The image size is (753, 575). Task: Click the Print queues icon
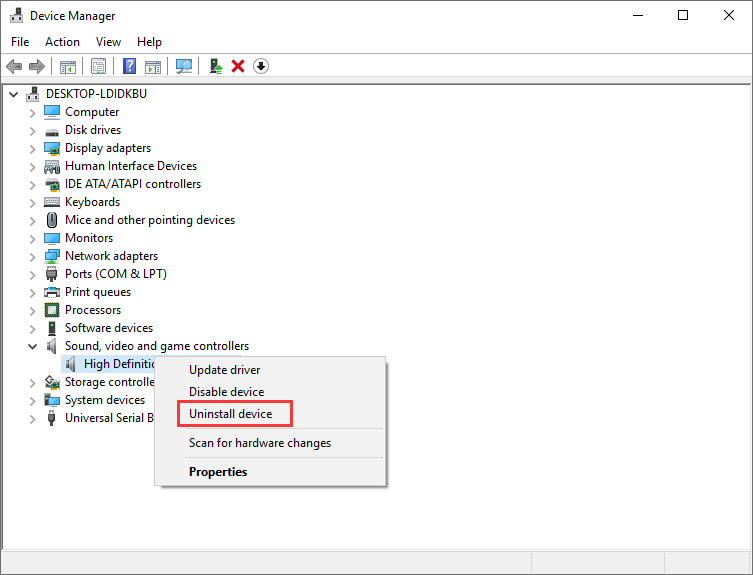[x=52, y=292]
